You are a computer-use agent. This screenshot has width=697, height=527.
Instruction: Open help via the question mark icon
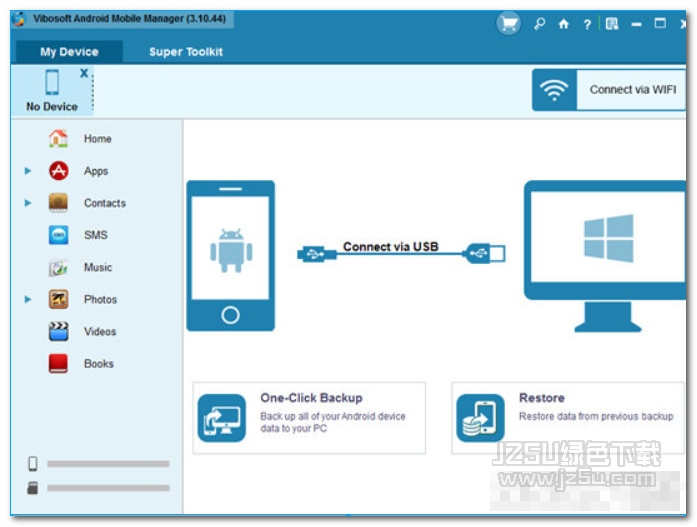[x=587, y=24]
